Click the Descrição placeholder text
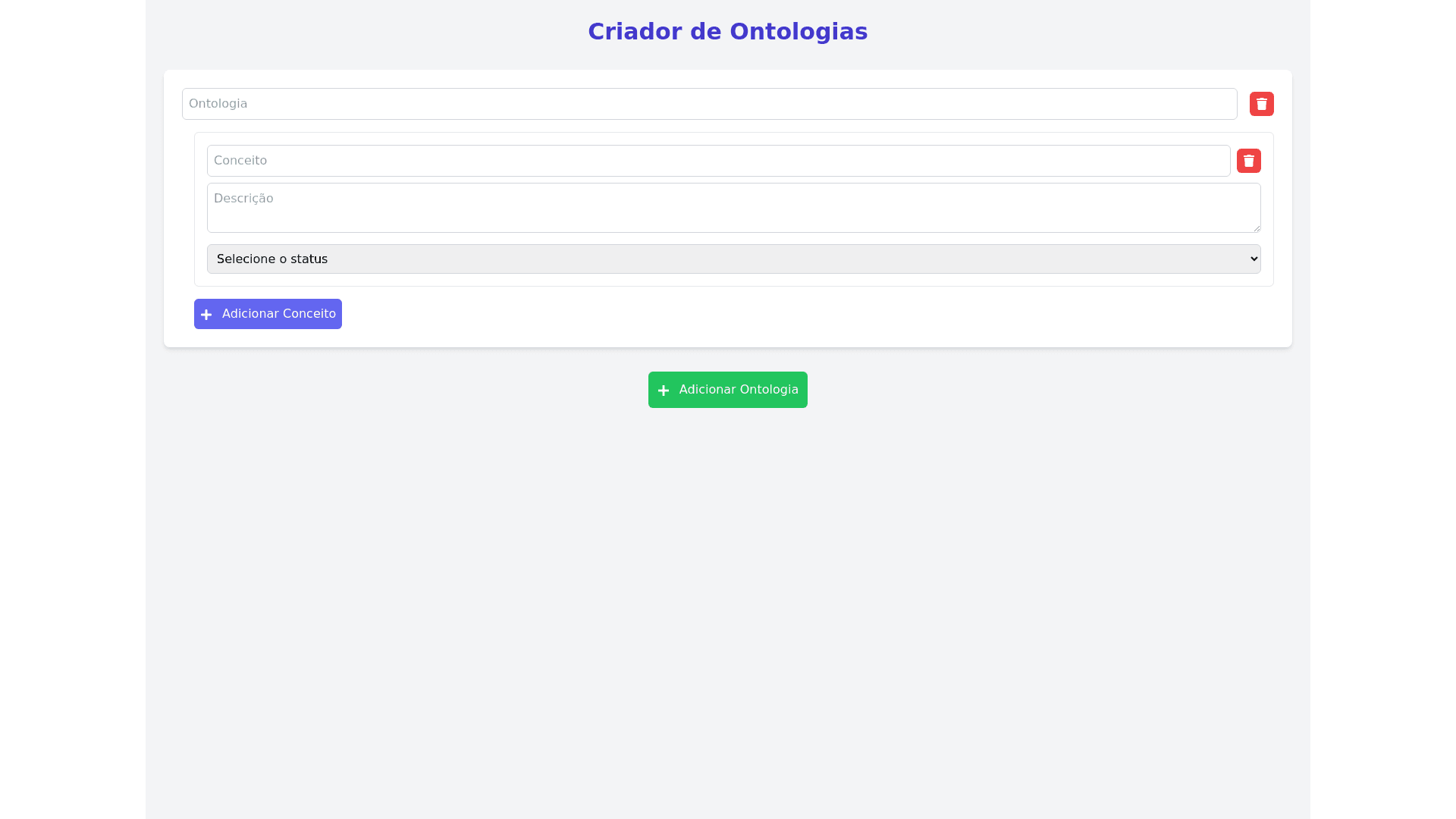Image resolution: width=1456 pixels, height=819 pixels. click(243, 199)
